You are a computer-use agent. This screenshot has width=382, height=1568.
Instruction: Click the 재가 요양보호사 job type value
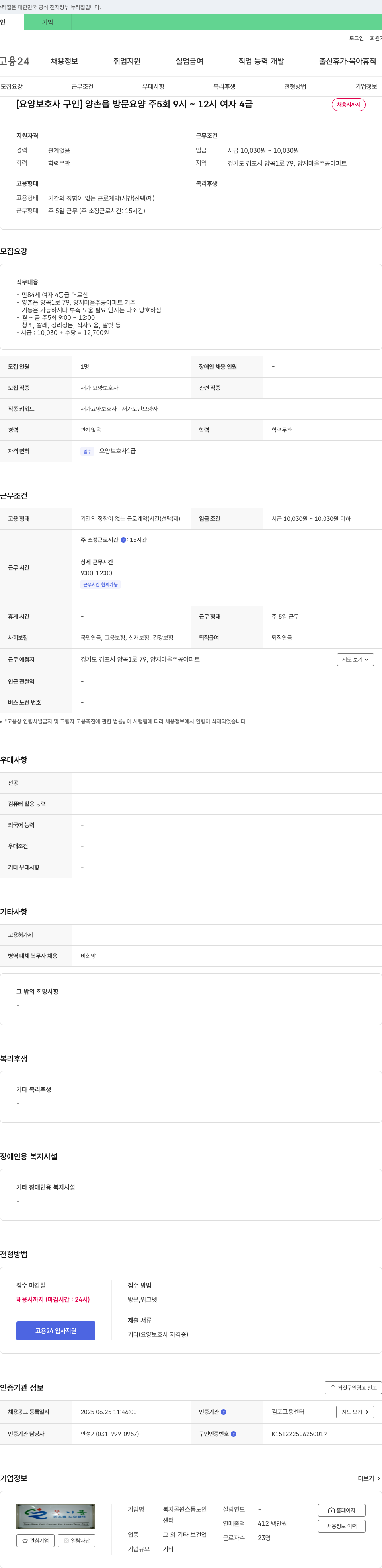(99, 388)
